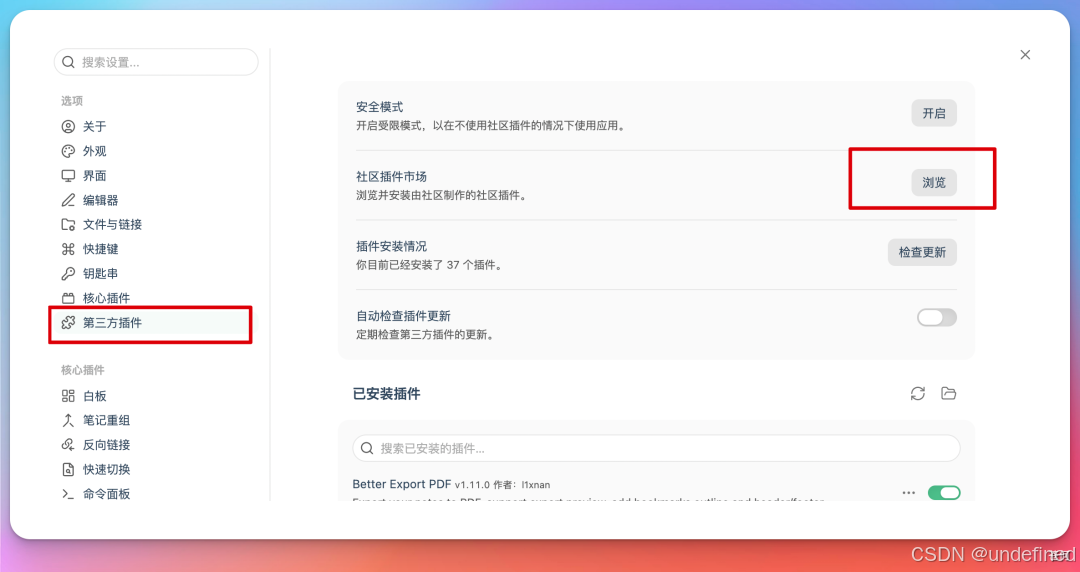
Task: Click the reload plugins refresh icon
Action: (x=917, y=394)
